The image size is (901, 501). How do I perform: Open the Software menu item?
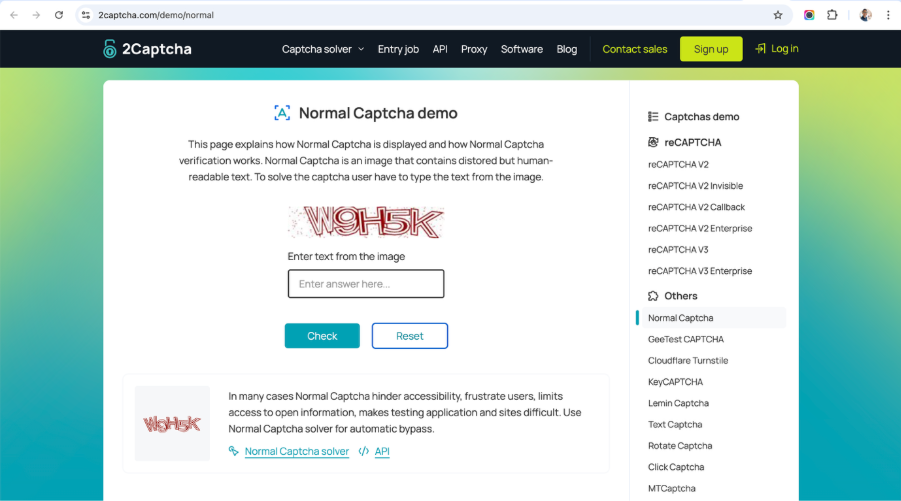(522, 49)
